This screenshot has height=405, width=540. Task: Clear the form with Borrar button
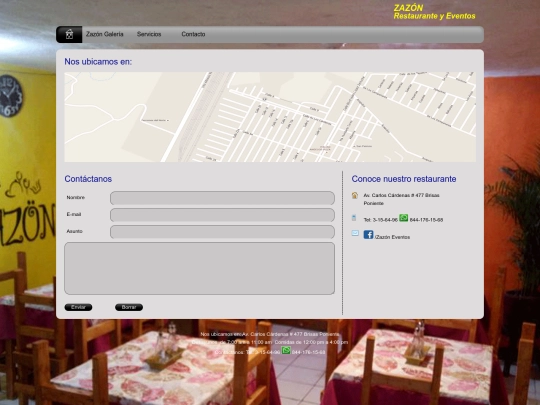point(129,307)
